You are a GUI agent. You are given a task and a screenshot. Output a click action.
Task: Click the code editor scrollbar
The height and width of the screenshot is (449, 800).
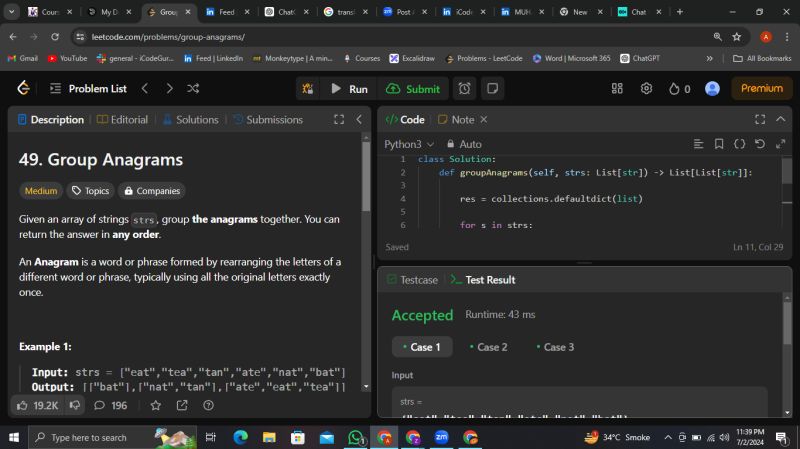tap(787, 171)
